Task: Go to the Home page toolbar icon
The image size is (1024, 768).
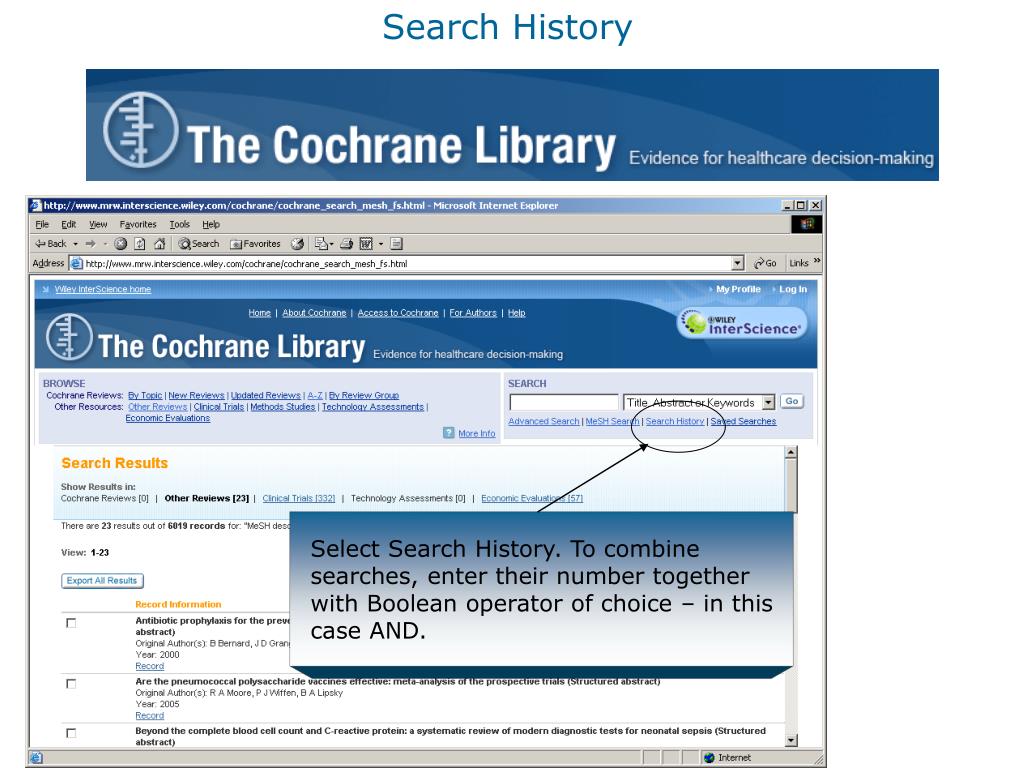Action: pos(159,244)
